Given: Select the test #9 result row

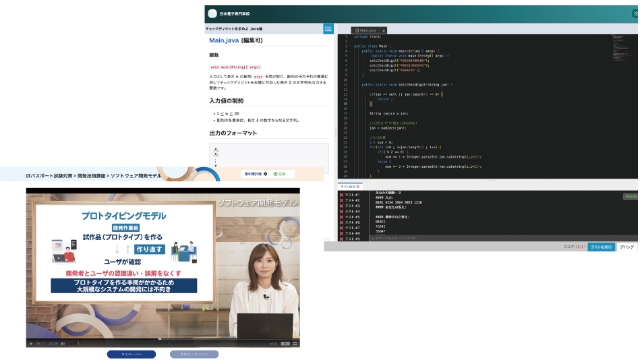Looking at the screenshot, I should [x=350, y=239].
